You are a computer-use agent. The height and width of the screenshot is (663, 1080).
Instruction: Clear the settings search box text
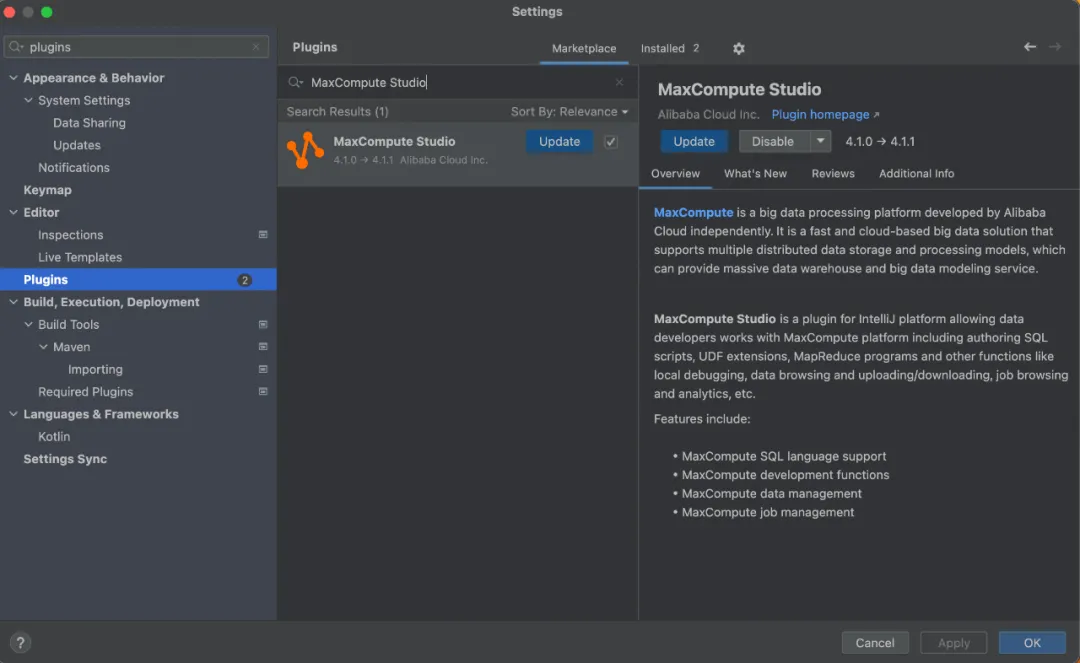tap(256, 47)
